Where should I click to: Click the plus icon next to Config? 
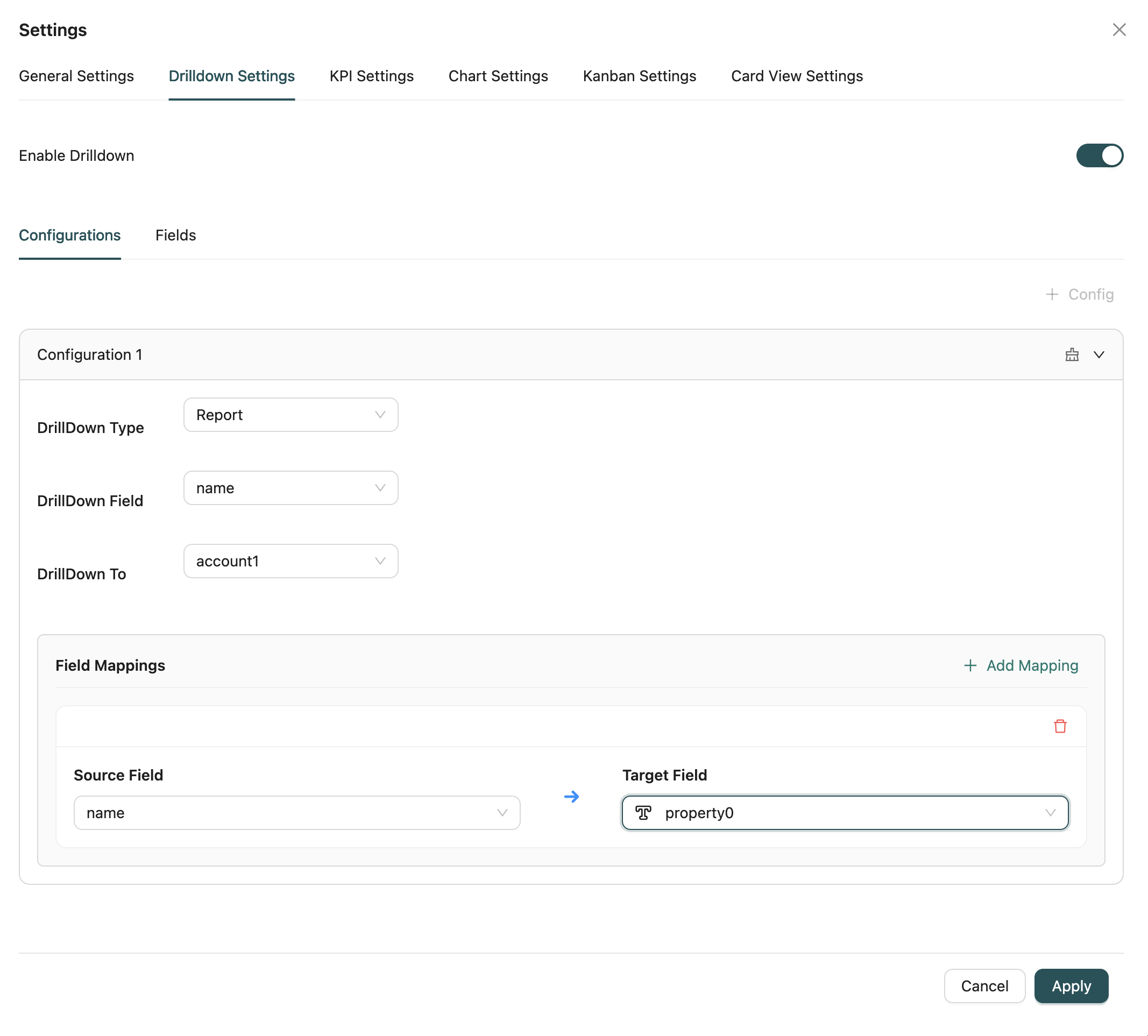(1052, 294)
